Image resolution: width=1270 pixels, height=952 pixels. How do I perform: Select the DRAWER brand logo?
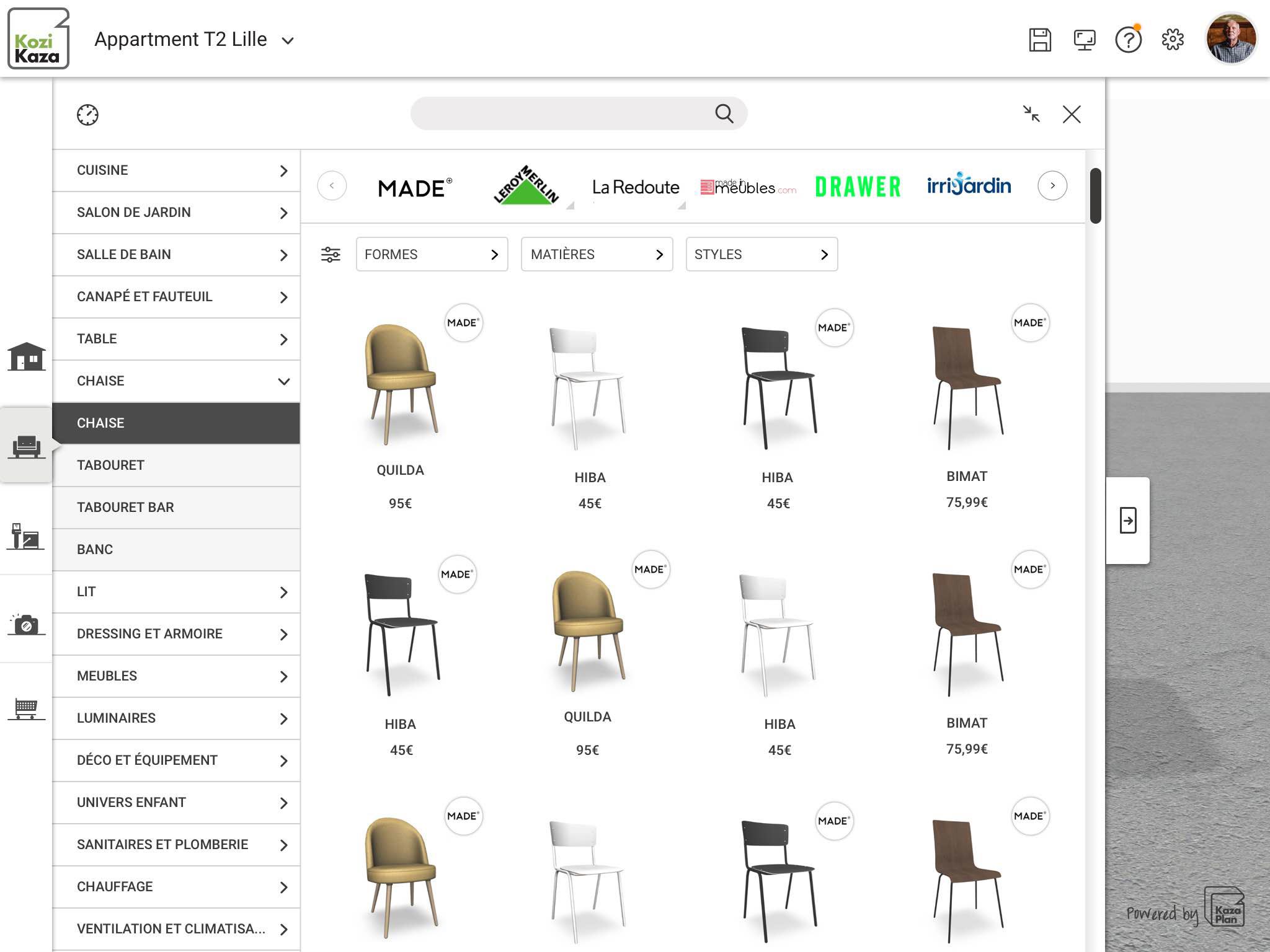click(x=858, y=187)
